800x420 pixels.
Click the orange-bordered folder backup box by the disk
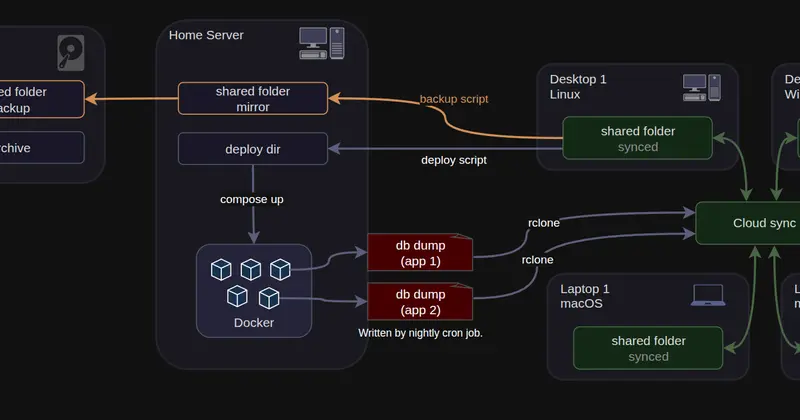point(42,99)
